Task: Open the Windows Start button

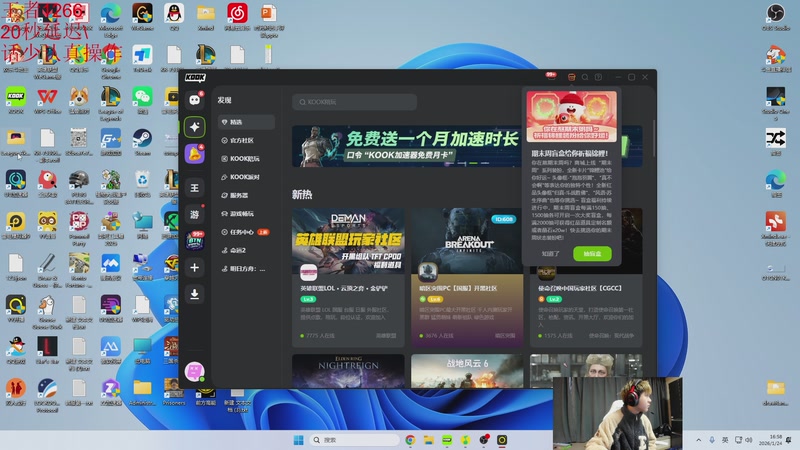Action: coord(298,440)
